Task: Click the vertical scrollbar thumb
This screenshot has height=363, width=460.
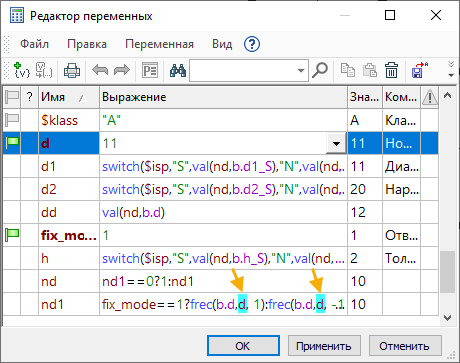Action: coord(447,272)
